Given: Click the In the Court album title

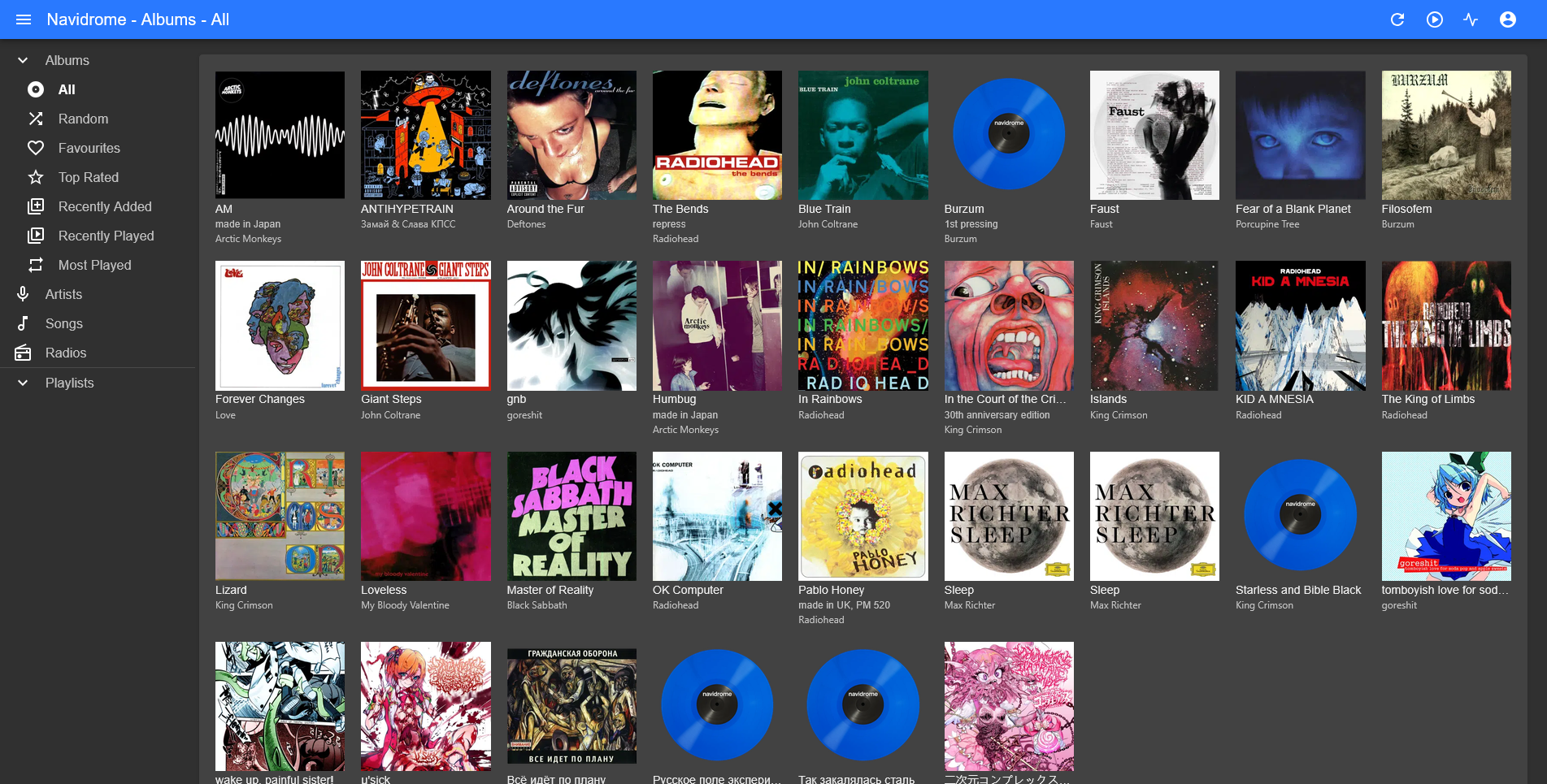Looking at the screenshot, I should click(1005, 399).
